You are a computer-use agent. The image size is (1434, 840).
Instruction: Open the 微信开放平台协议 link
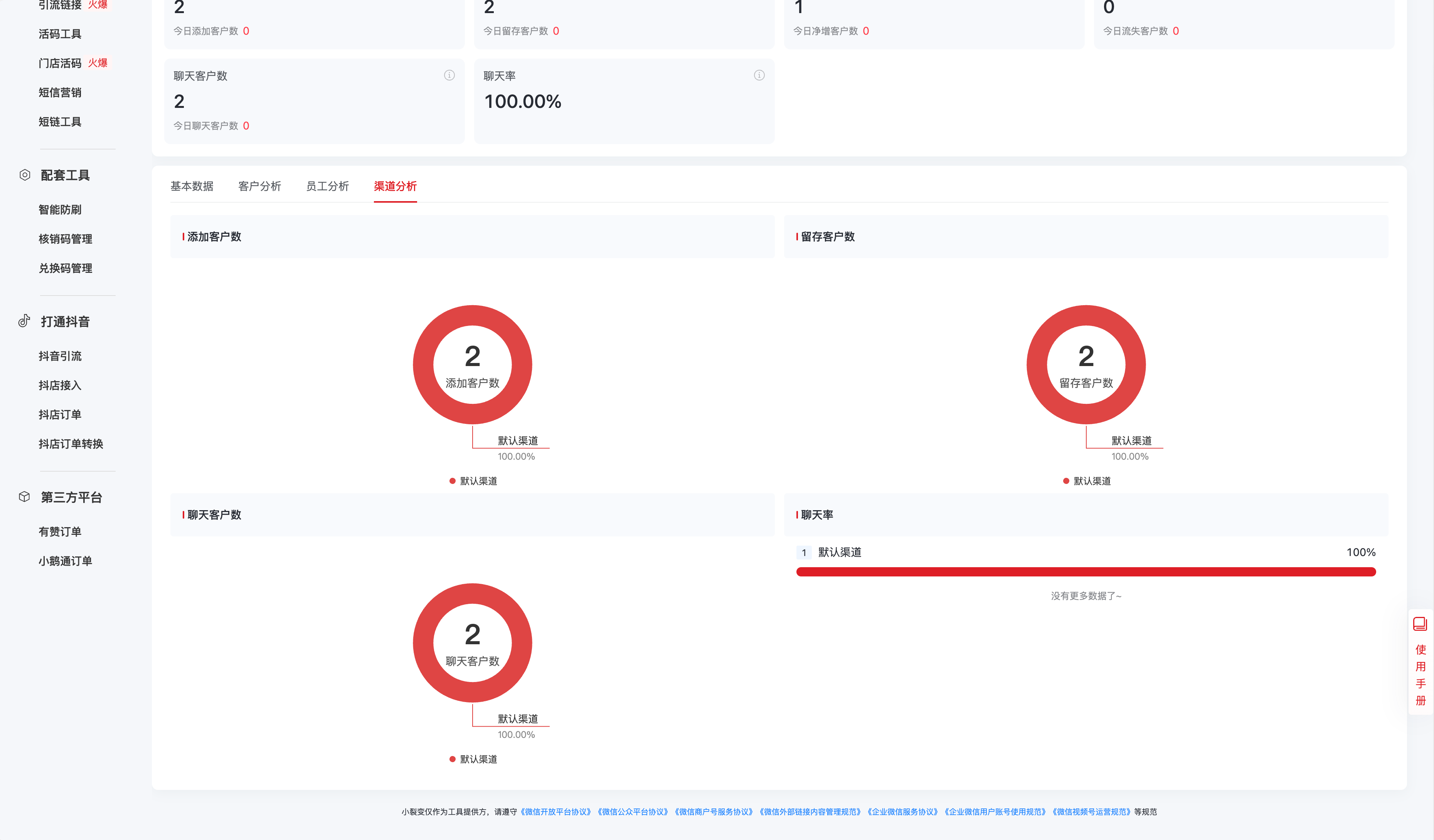pos(556,811)
